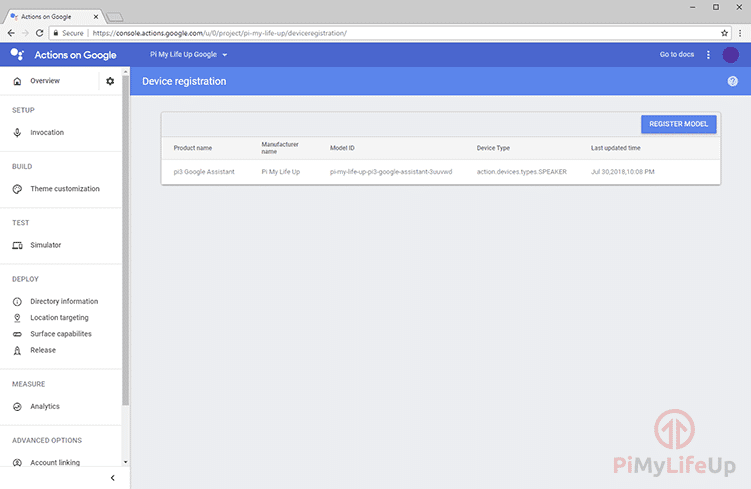Click the Simulator devices icon

coord(17,245)
